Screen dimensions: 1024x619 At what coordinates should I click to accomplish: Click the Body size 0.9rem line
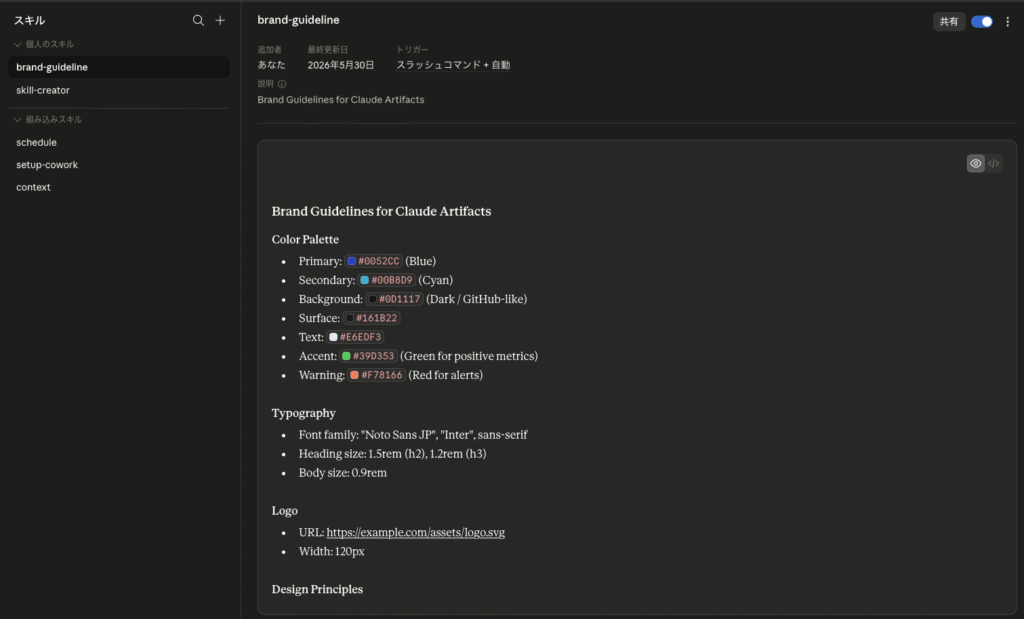(x=343, y=473)
